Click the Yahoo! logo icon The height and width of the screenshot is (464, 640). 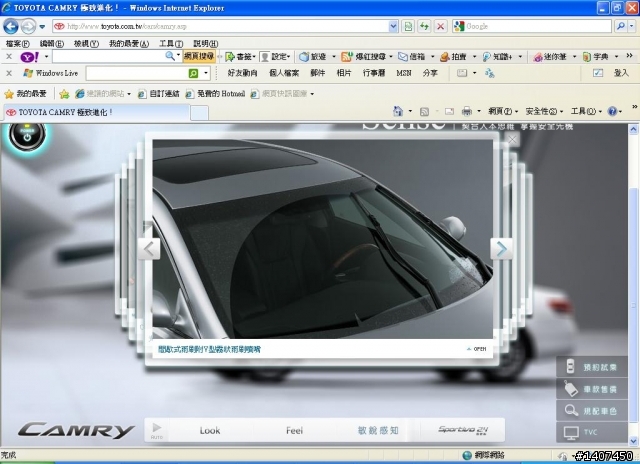tap(30, 57)
